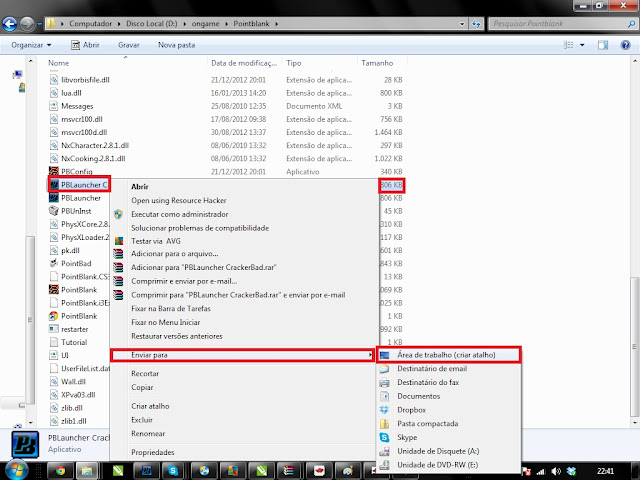
Task: Click Computador in the address breadcrumb
Action: [90, 24]
